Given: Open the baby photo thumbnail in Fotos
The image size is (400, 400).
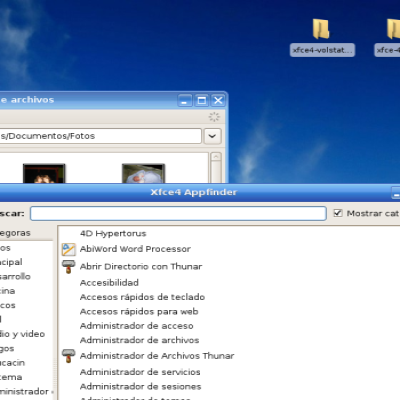Looking at the screenshot, I should (x=143, y=173).
